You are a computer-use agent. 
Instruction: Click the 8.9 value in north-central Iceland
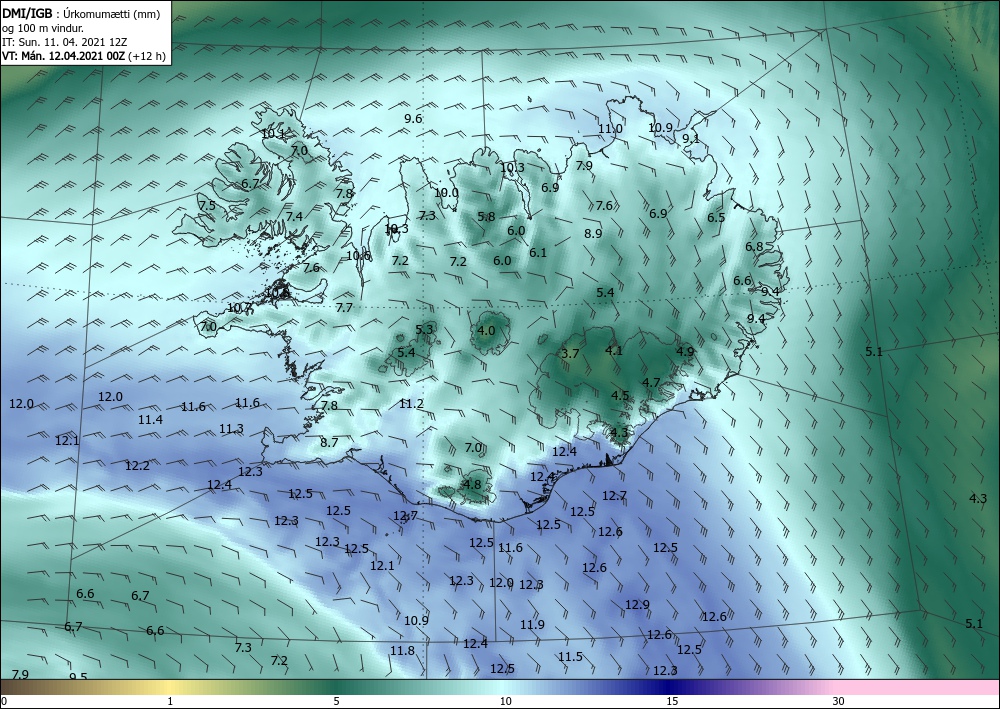(x=593, y=233)
